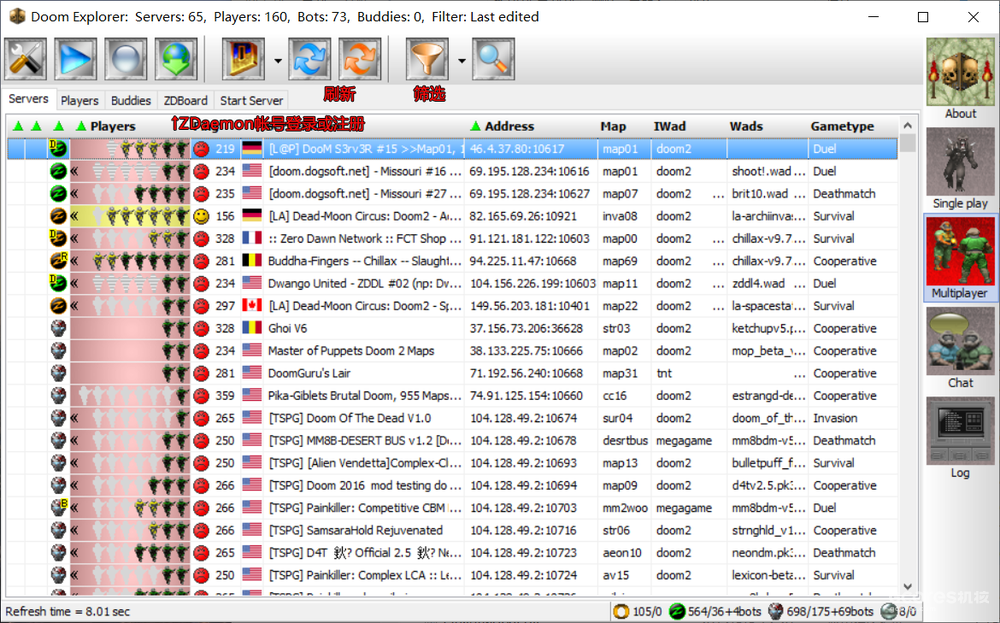Click the ZDaemon account login door icon

coord(243,59)
